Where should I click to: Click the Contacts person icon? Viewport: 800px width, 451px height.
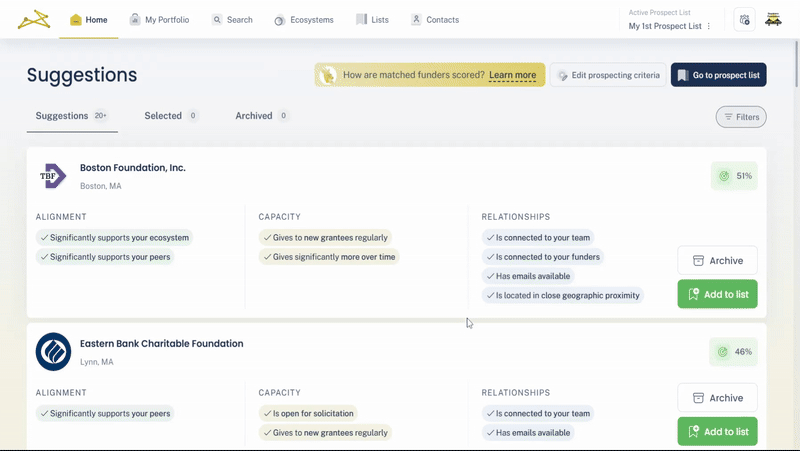[416, 19]
